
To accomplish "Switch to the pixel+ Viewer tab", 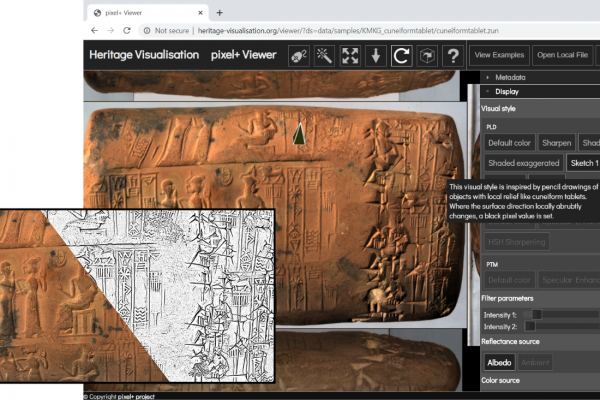I will pyautogui.click(x=140, y=12).
